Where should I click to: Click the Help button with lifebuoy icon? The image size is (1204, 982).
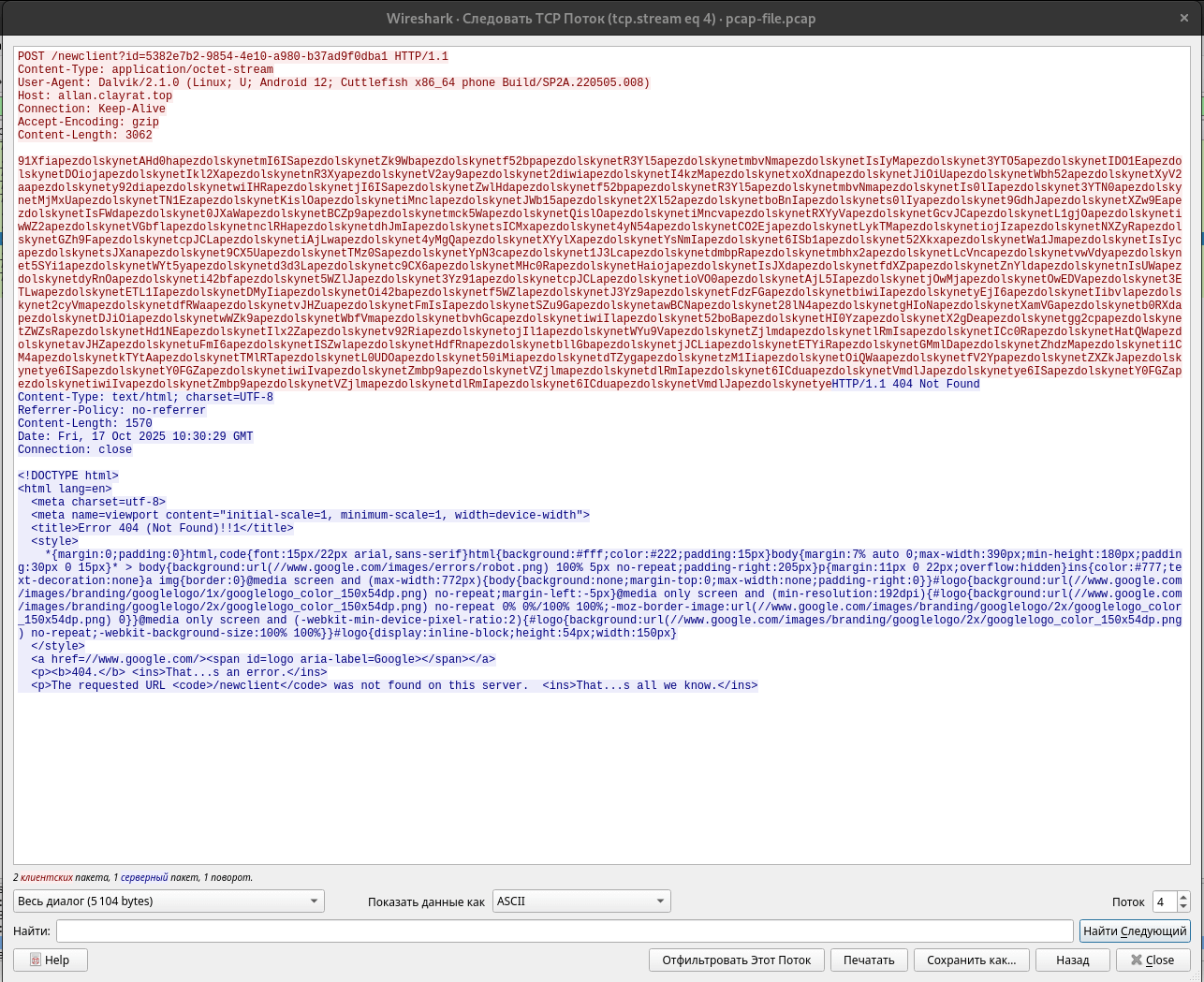coord(51,960)
